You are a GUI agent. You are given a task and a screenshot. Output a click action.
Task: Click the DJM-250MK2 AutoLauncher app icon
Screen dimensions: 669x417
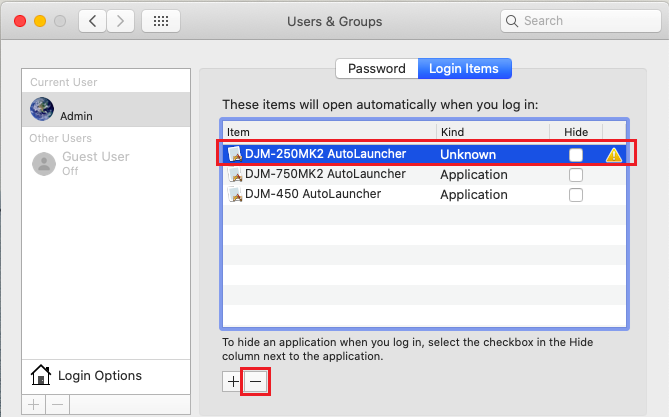point(235,154)
